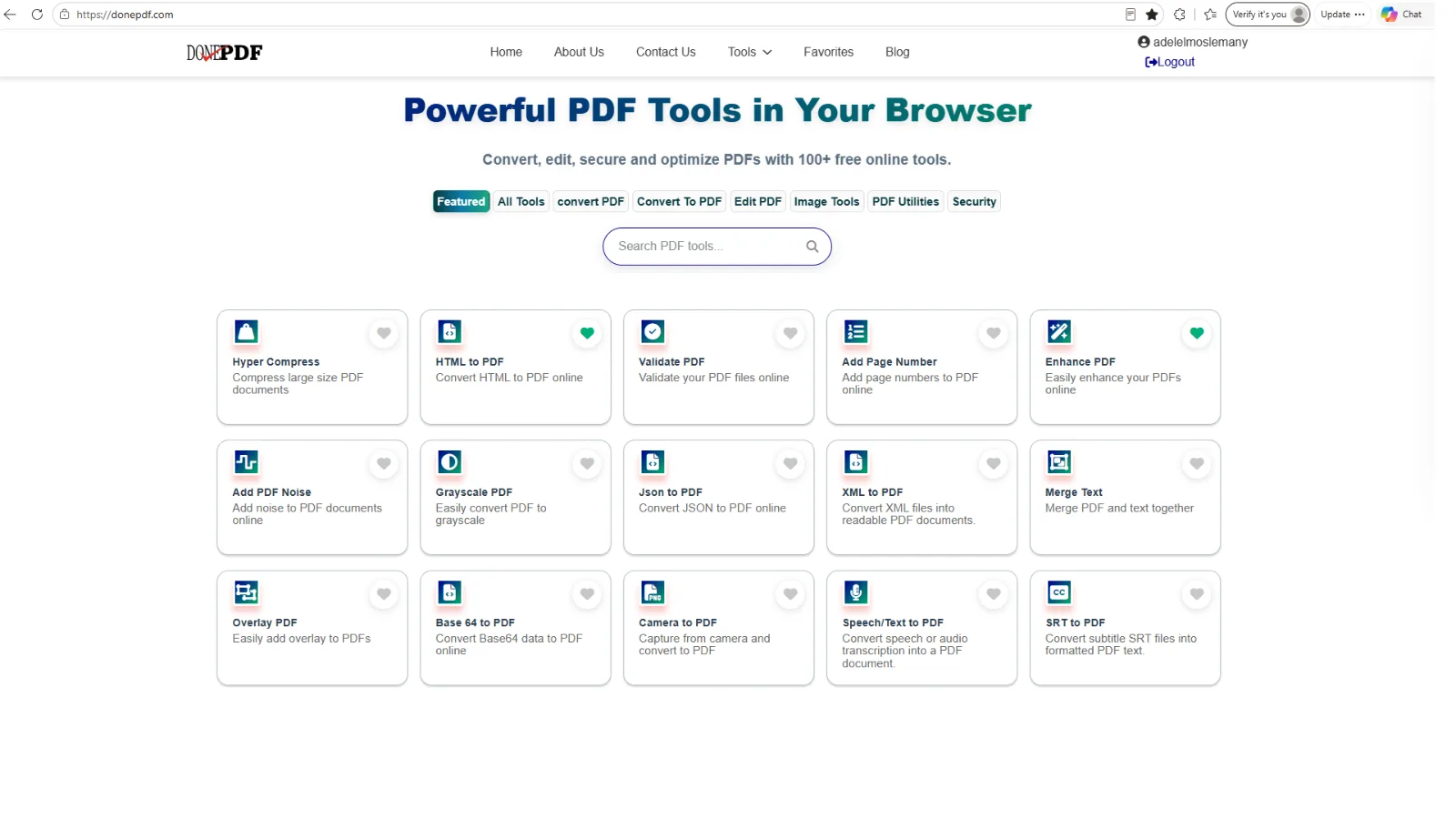Image resolution: width=1456 pixels, height=819 pixels.
Task: Click the HTML to PDF file icon
Action: point(450,331)
